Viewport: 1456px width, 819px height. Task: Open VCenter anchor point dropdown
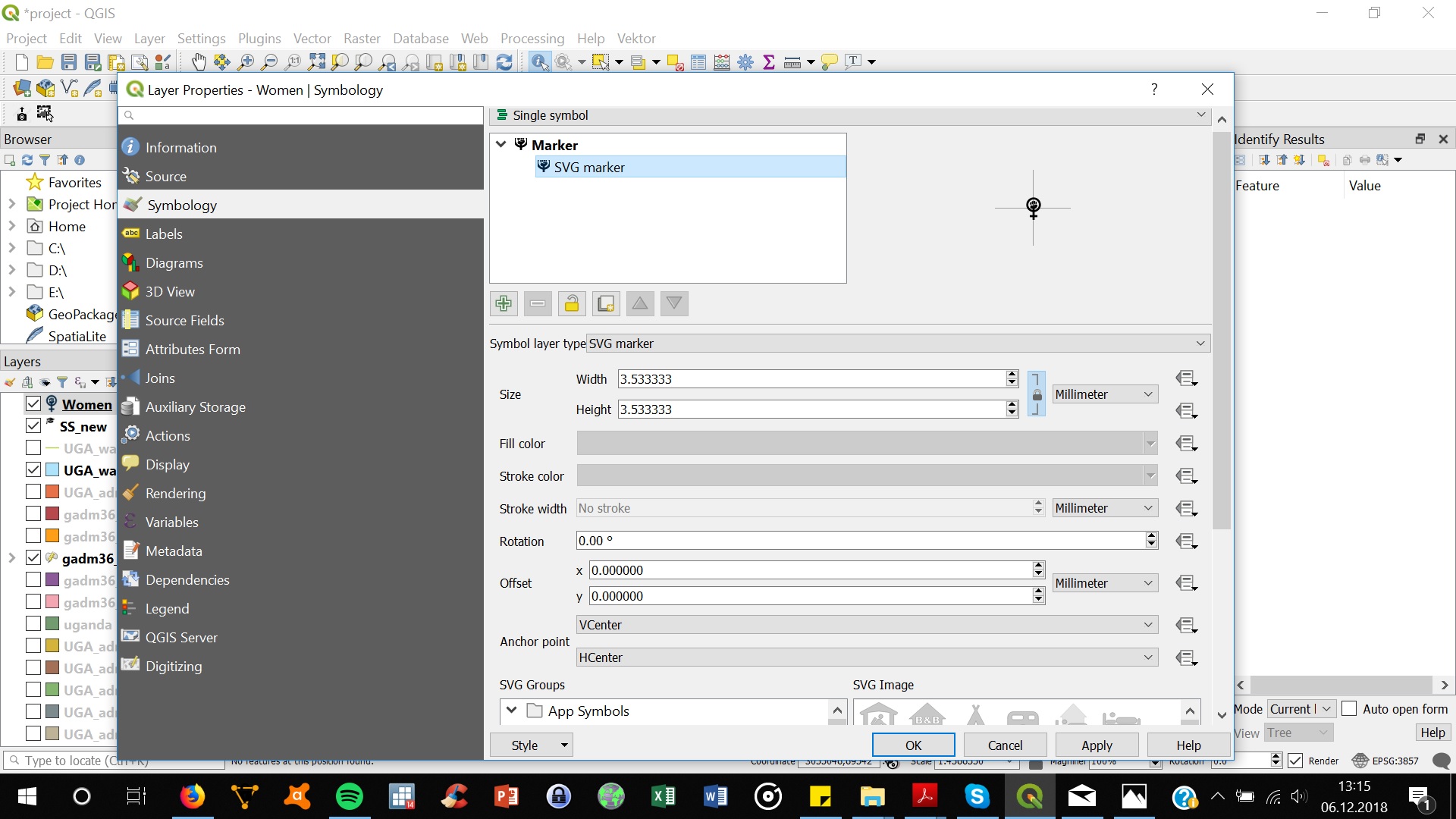coord(867,625)
